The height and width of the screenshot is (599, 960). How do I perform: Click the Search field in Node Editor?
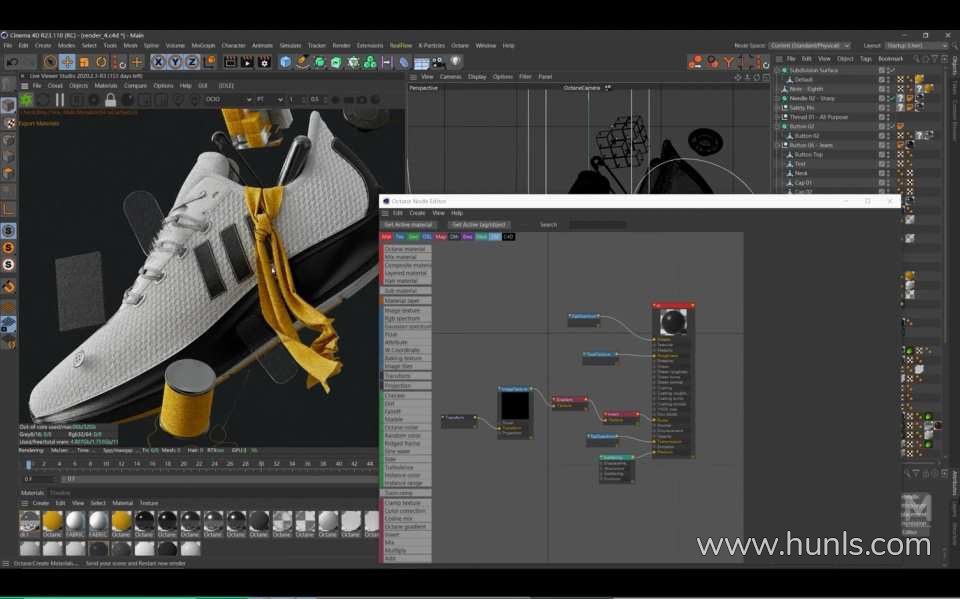(597, 225)
